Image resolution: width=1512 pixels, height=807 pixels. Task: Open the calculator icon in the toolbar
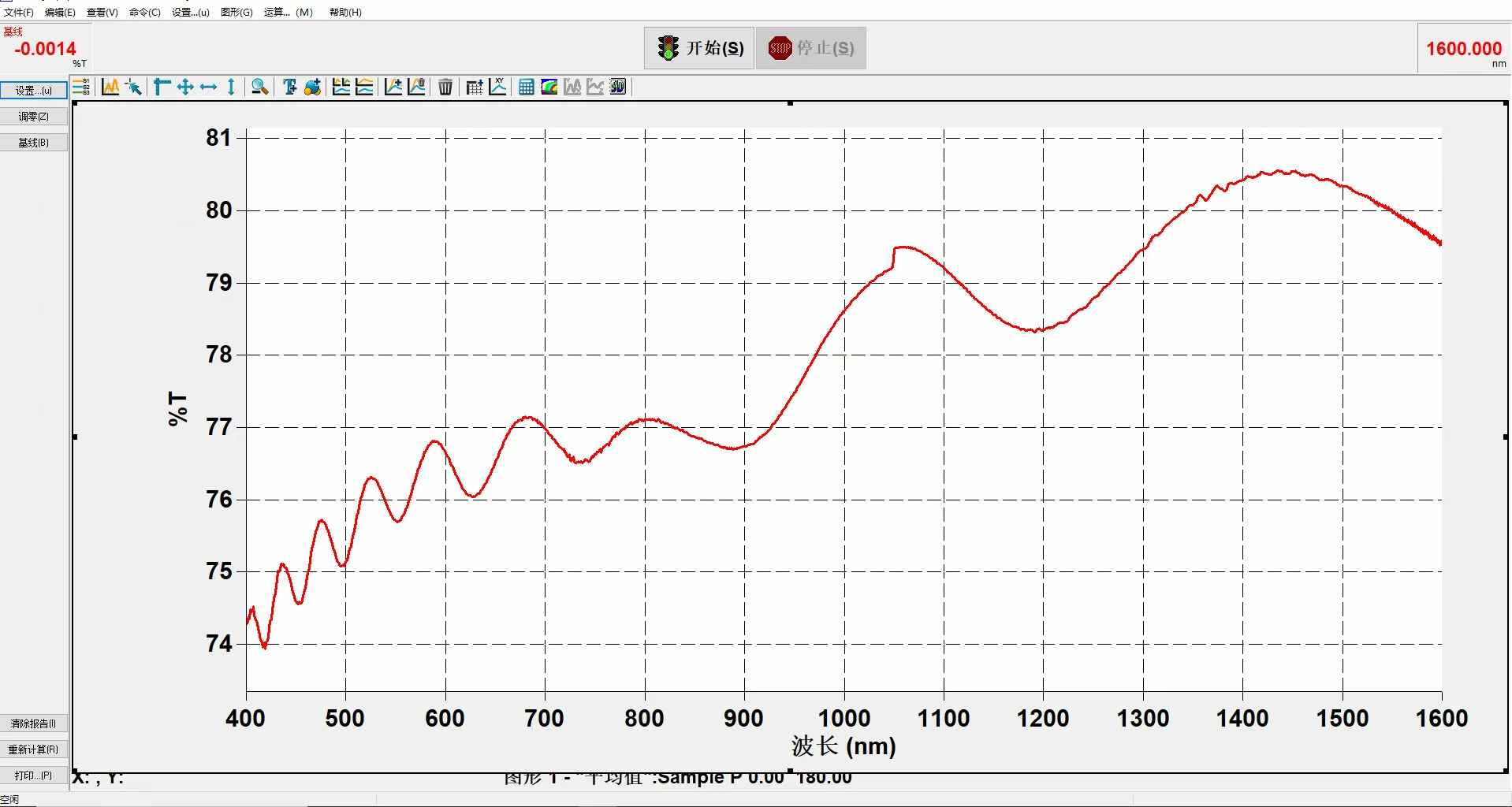(527, 87)
